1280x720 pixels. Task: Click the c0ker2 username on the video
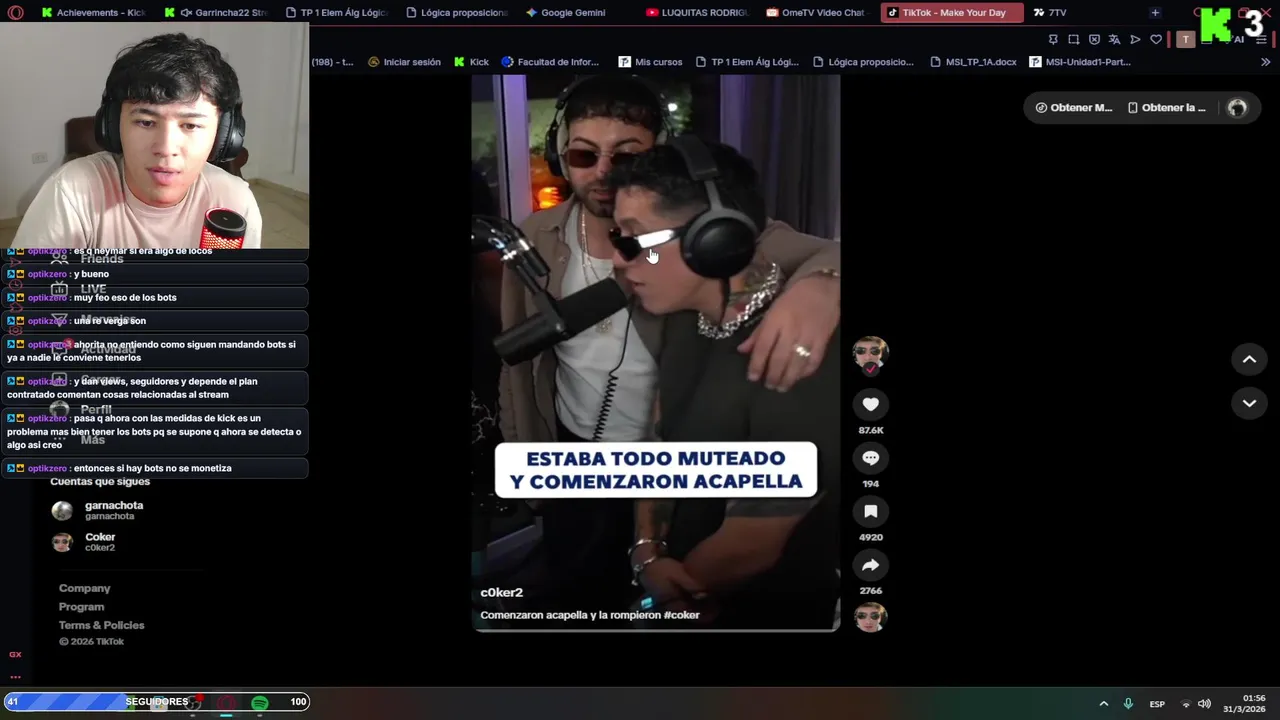pyautogui.click(x=501, y=593)
